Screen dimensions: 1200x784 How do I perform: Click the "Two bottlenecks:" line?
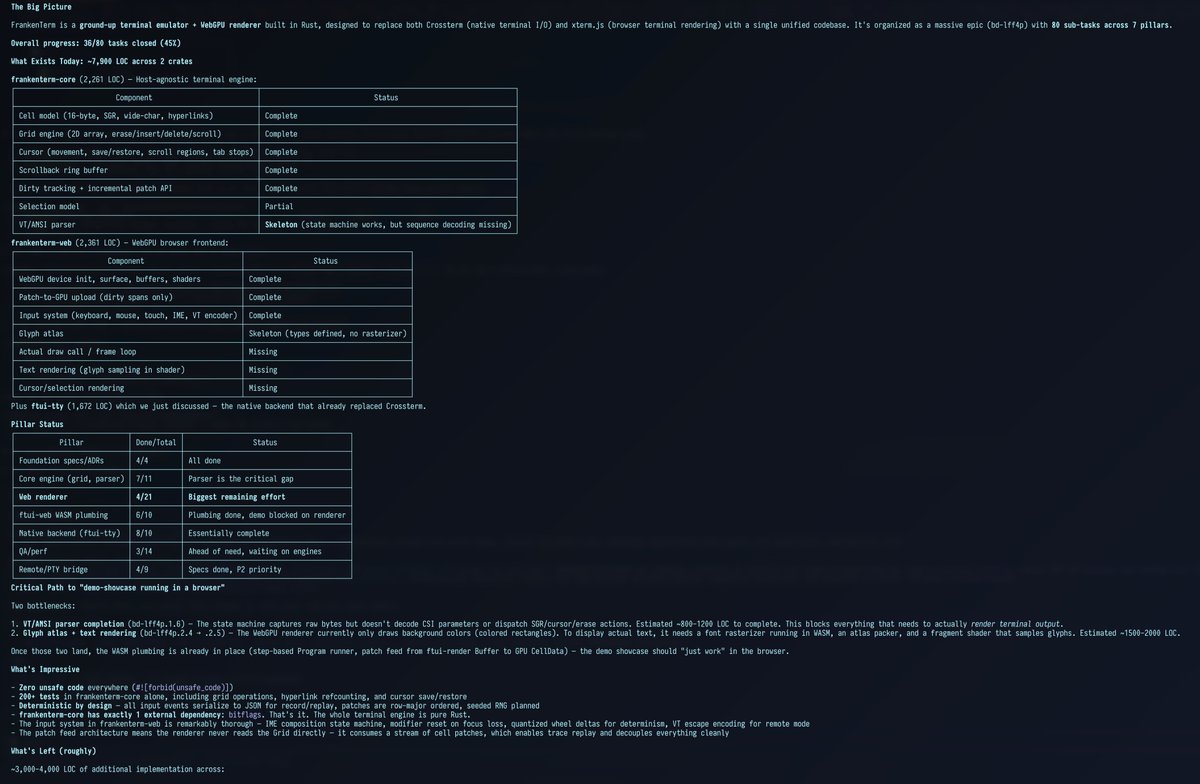point(45,605)
